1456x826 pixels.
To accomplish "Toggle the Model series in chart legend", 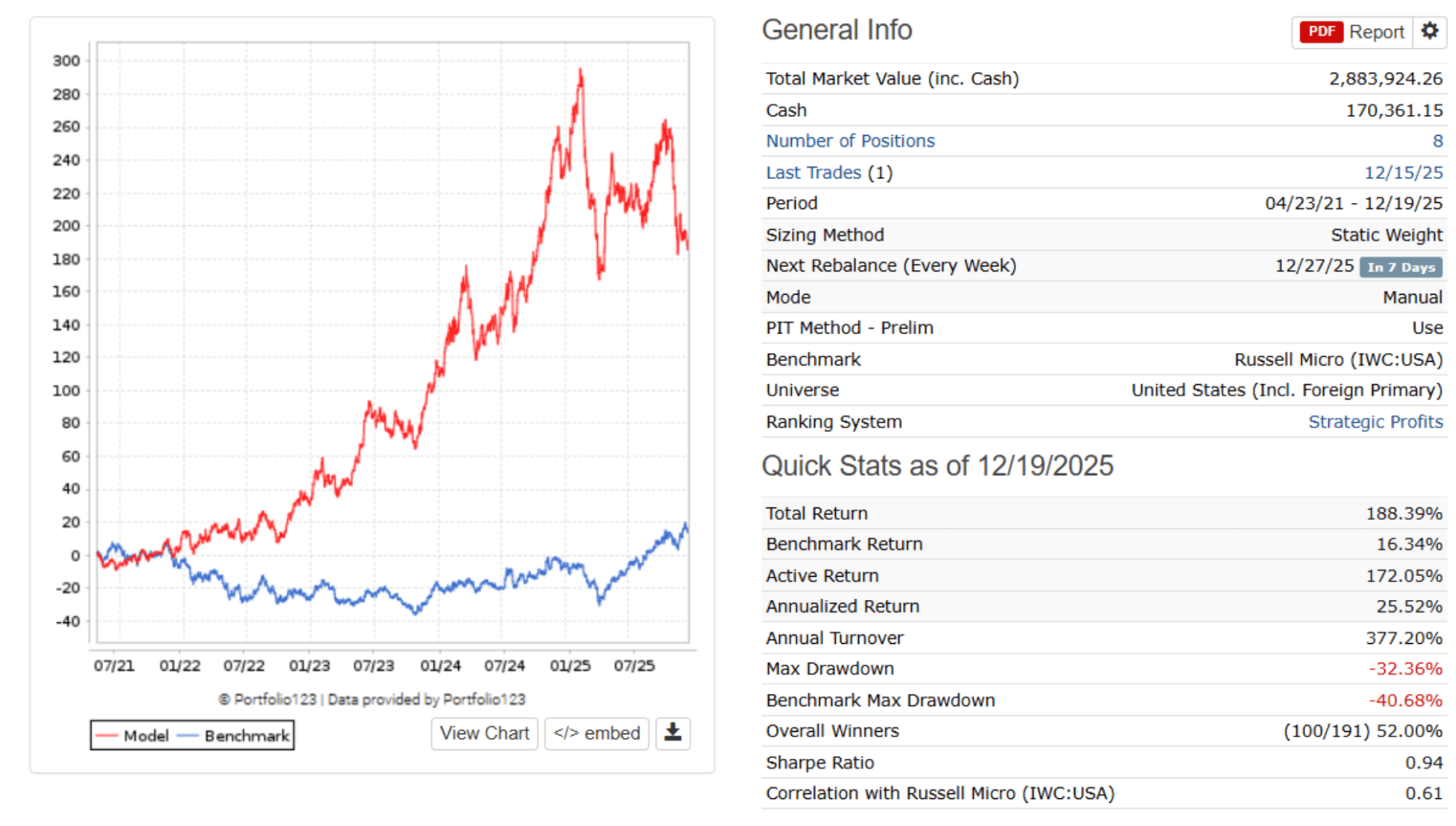I will [x=133, y=736].
